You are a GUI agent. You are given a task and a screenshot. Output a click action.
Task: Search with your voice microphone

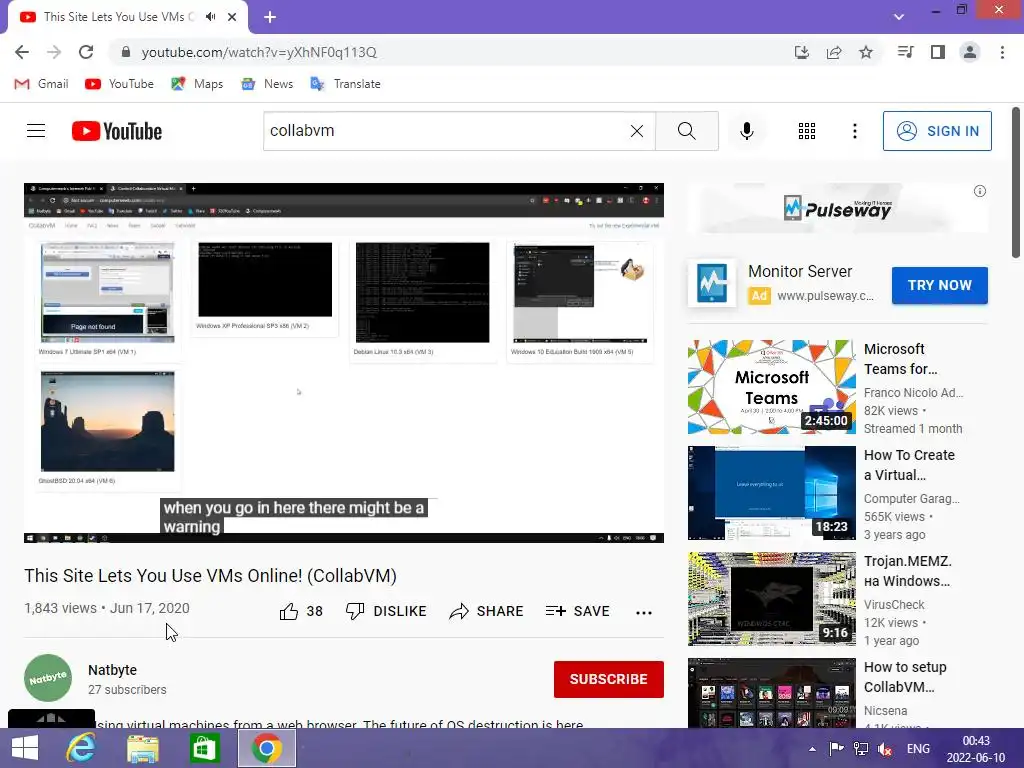[746, 131]
